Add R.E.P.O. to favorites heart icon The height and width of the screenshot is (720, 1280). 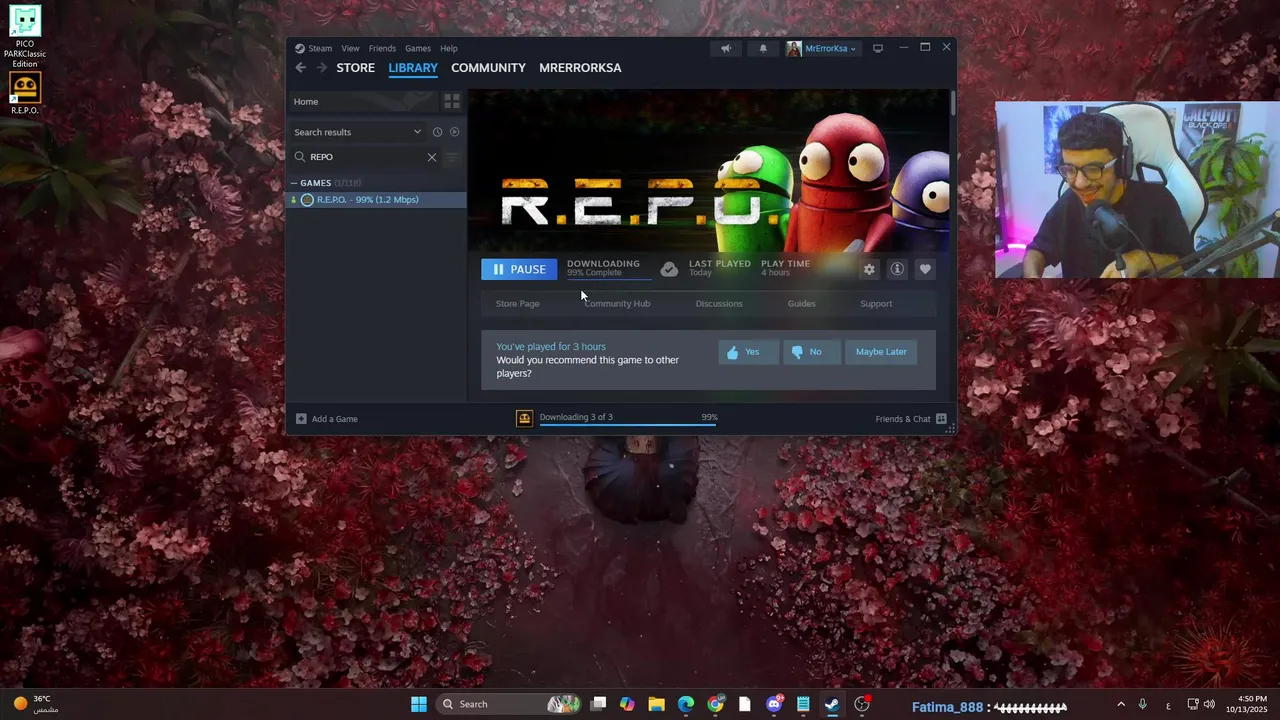pos(925,269)
